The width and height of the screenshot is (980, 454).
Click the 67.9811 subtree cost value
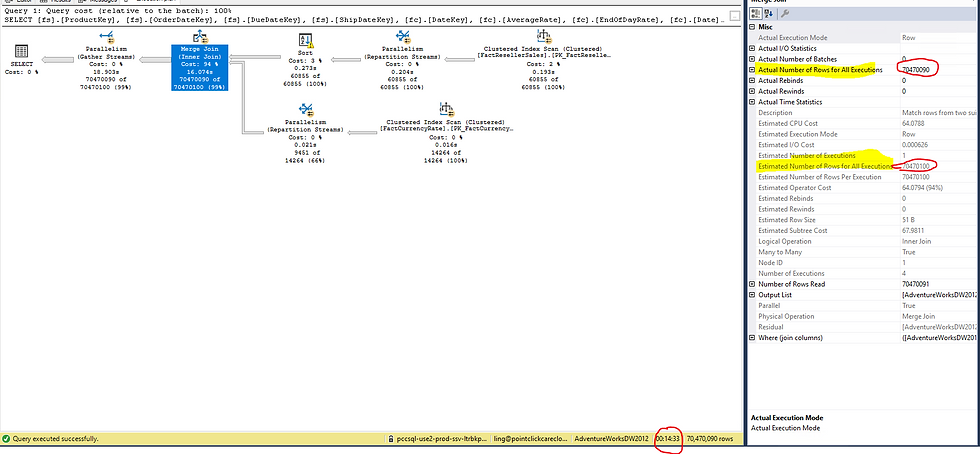pos(914,230)
